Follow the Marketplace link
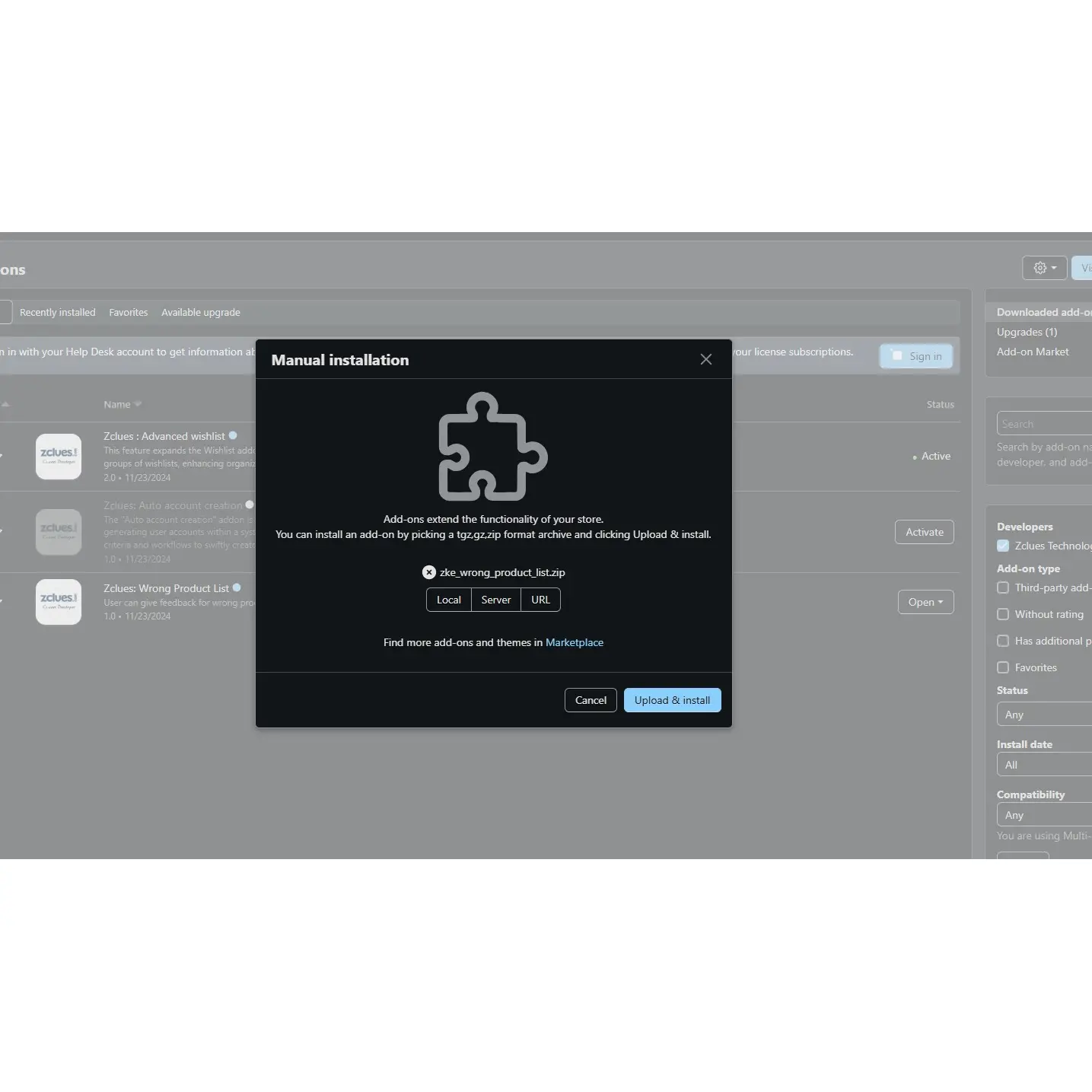This screenshot has height=1092, width=1092. click(574, 642)
